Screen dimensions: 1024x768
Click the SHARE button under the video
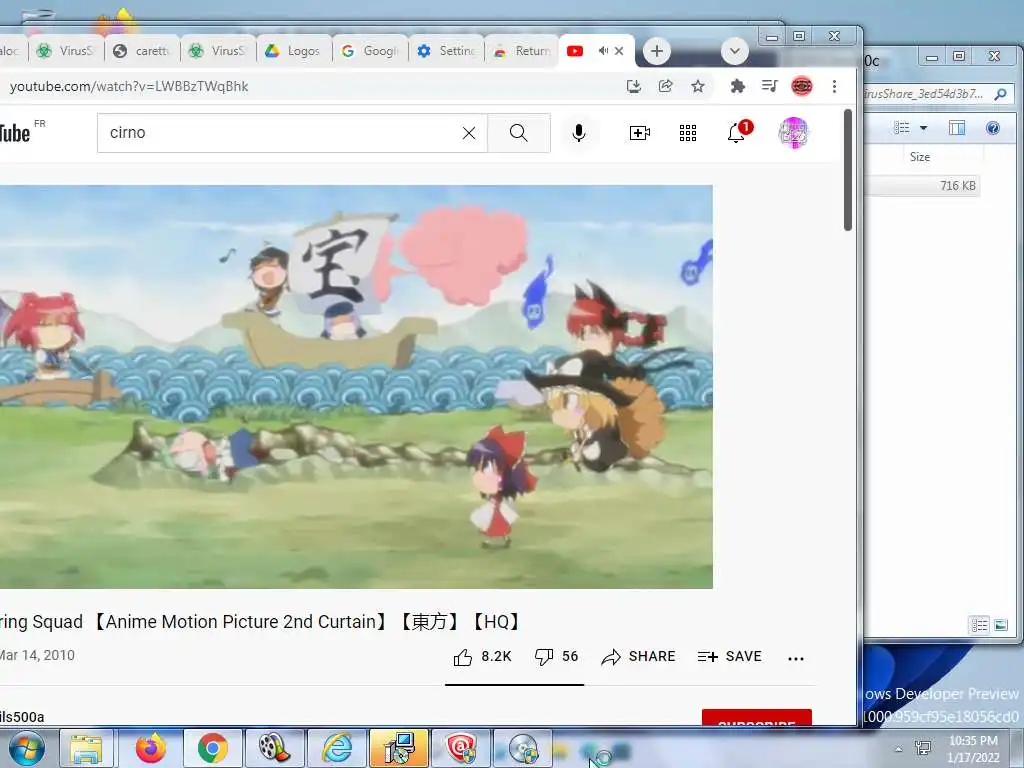pyautogui.click(x=638, y=656)
